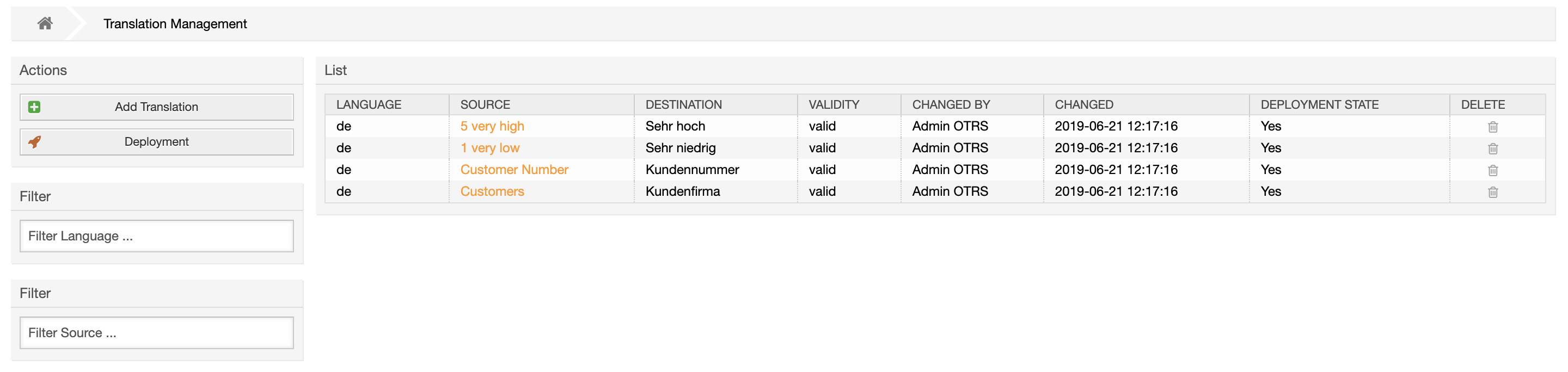1568x372 pixels.
Task: Click the DEPLOYMENT STATE column header
Action: (1319, 104)
